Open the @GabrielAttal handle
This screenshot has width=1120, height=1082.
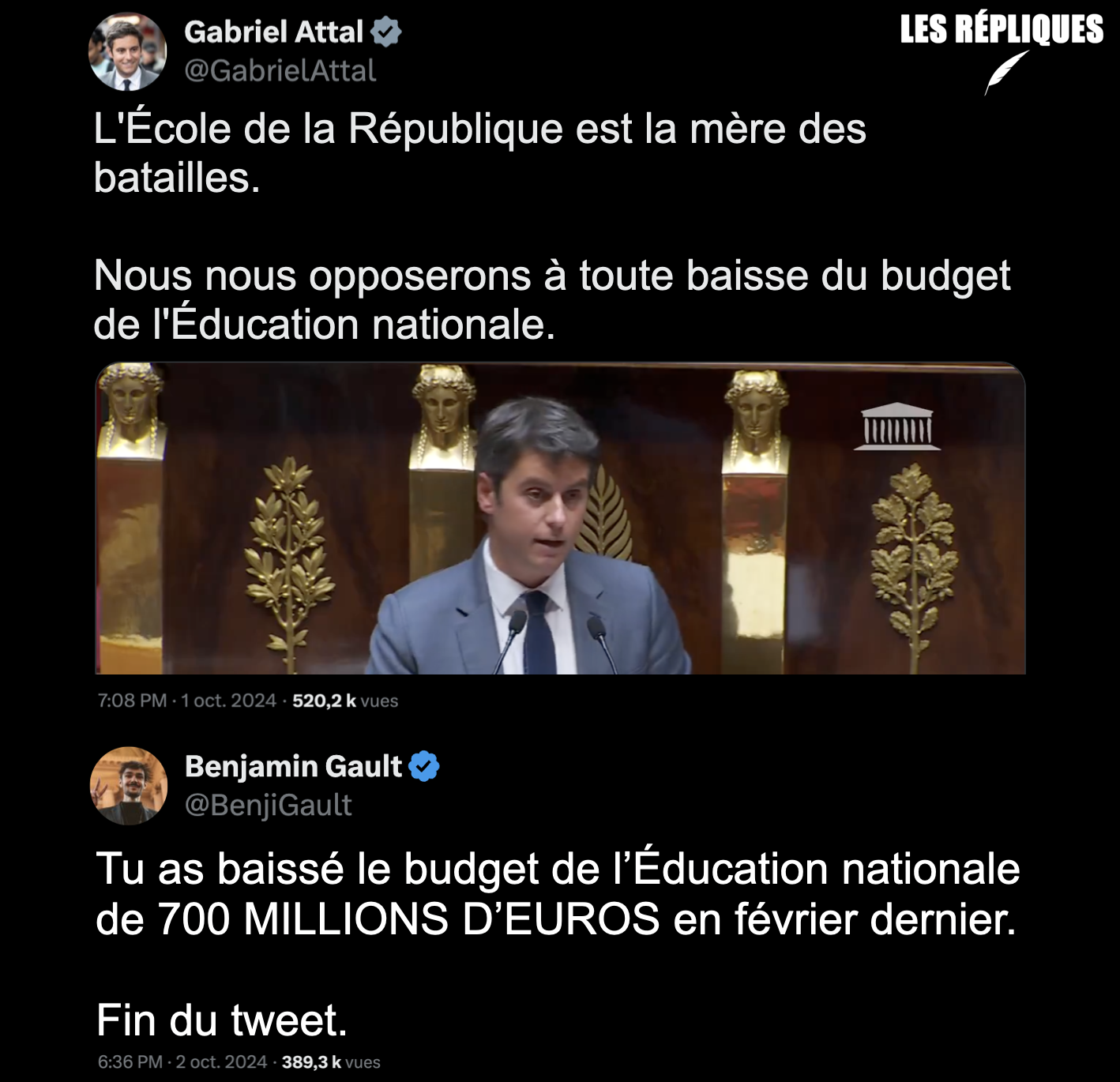[280, 71]
